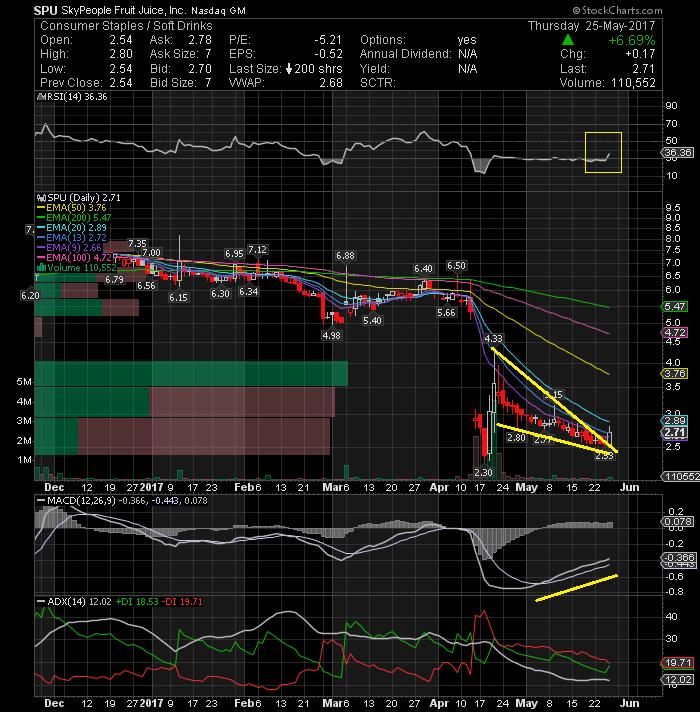Click the green 5.47 EMA axis tag

(x=675, y=307)
